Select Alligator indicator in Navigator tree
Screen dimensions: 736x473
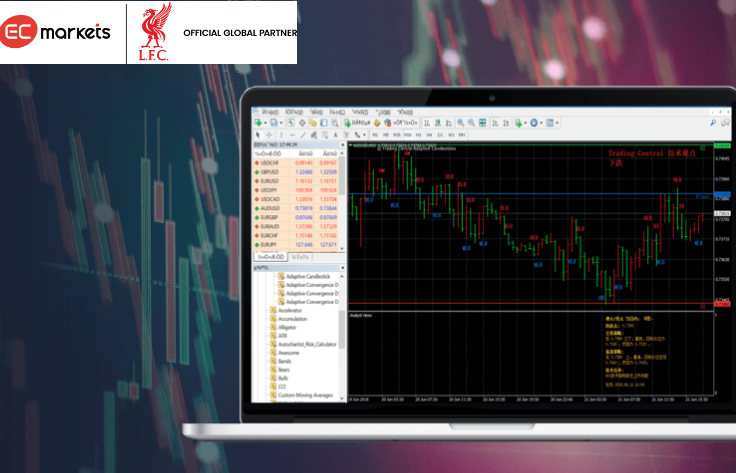290,327
